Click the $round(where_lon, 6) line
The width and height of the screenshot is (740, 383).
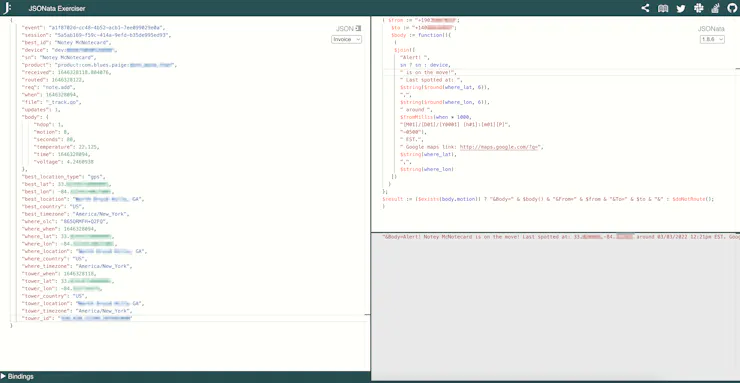[x=445, y=102]
